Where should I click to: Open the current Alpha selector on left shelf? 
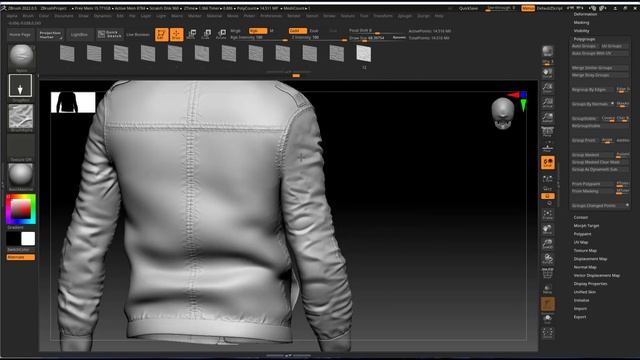(21, 117)
